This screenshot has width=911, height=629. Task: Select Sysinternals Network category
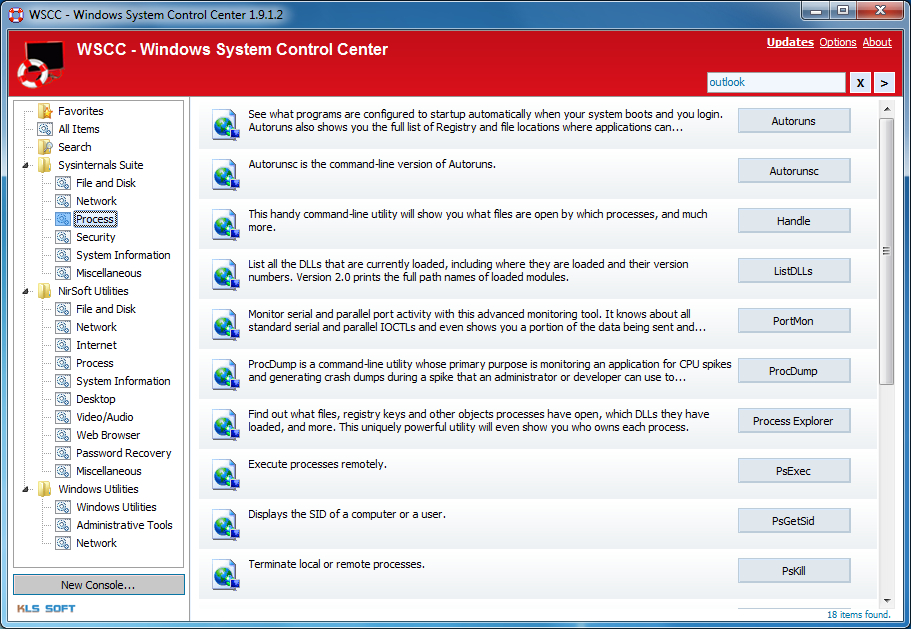click(x=96, y=201)
